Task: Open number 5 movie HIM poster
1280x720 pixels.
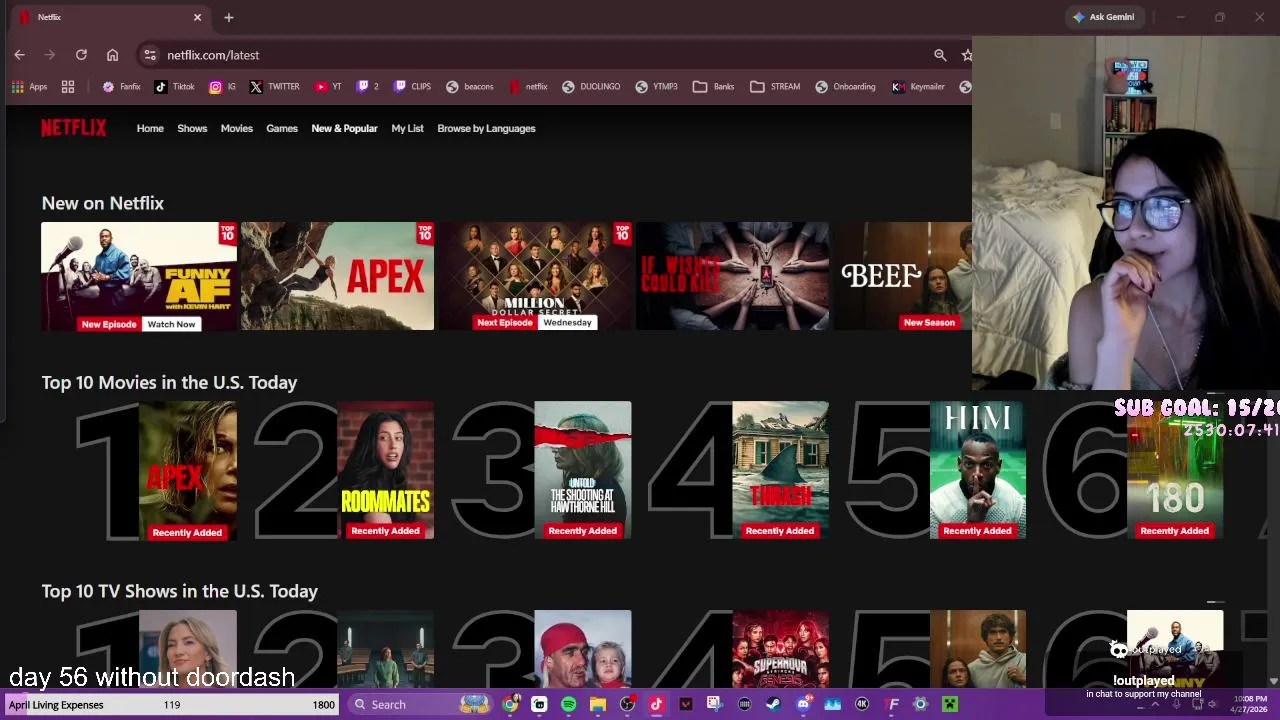Action: click(x=977, y=470)
